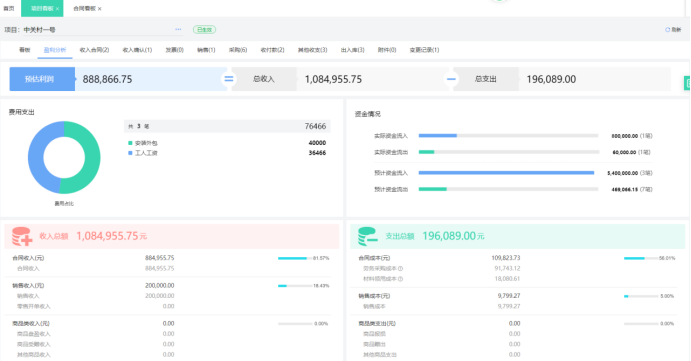Click the 40000 value for 安装外包
This screenshot has width=691, height=361.
point(317,143)
